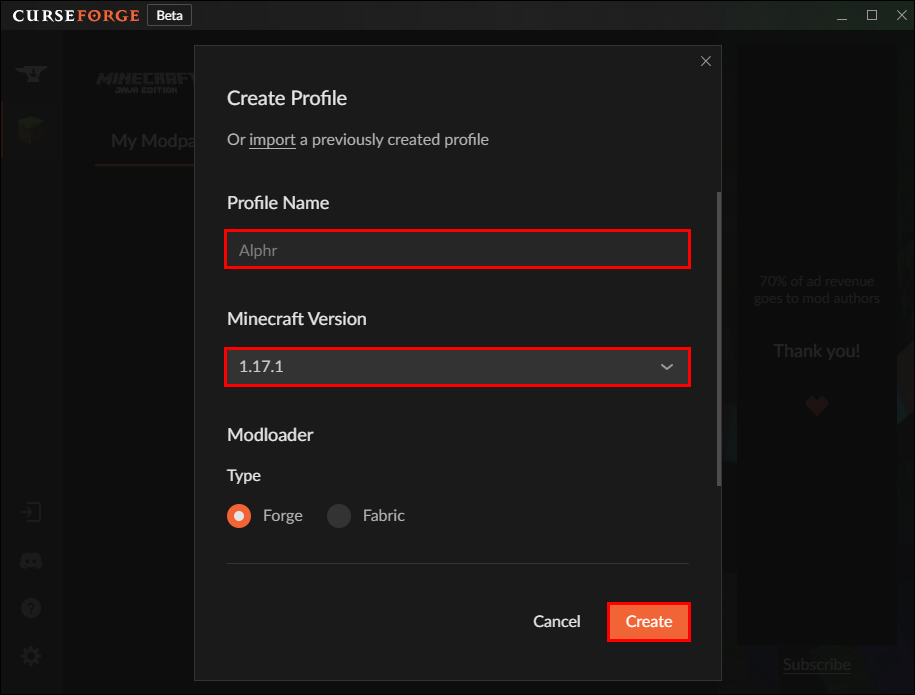Image resolution: width=915 pixels, height=695 pixels.
Task: Click the Create button
Action: coord(648,622)
